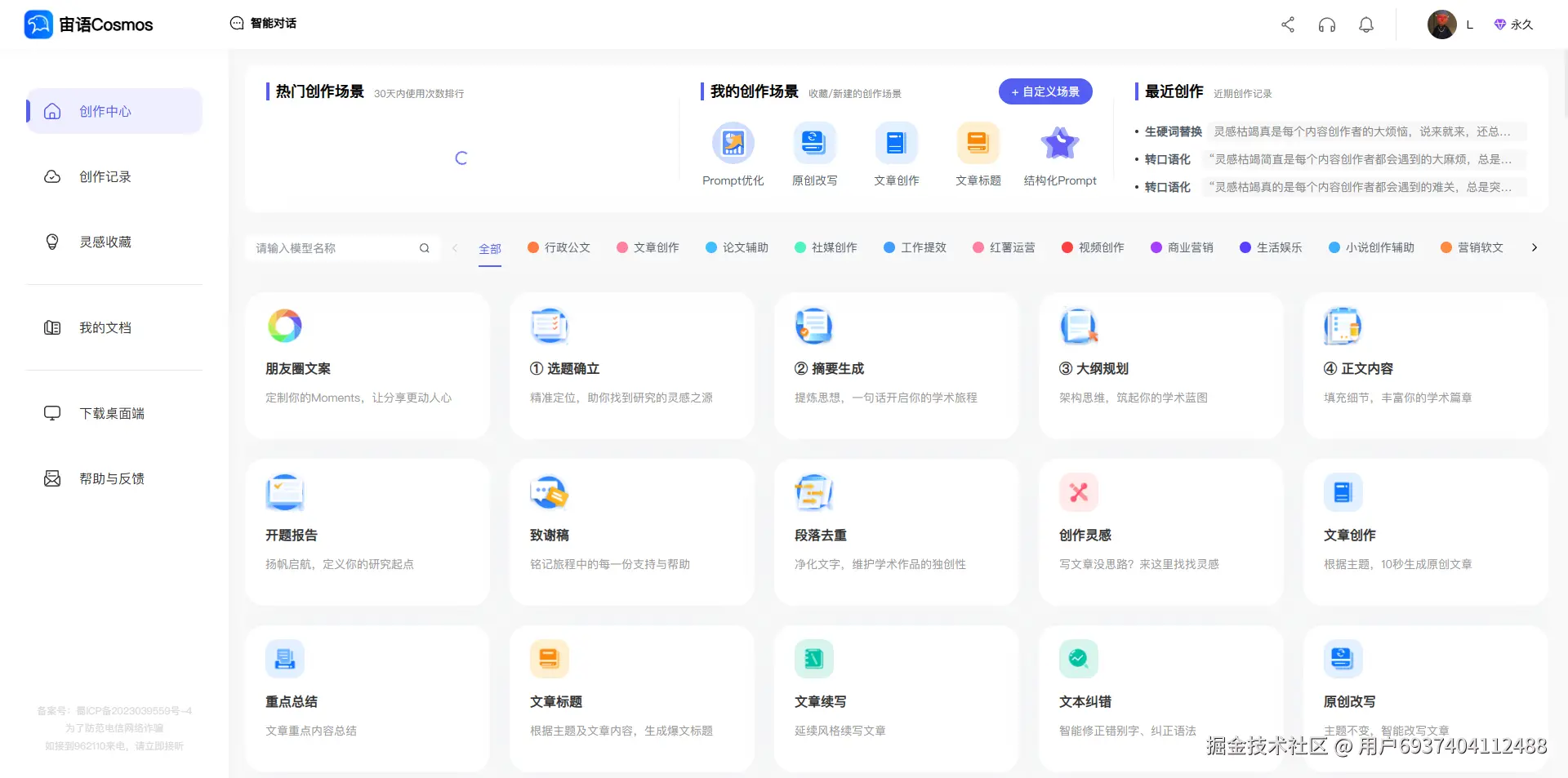Screen dimensions: 1568x778
Task: Open the Prompt优化 scene icon
Action: 733,143
